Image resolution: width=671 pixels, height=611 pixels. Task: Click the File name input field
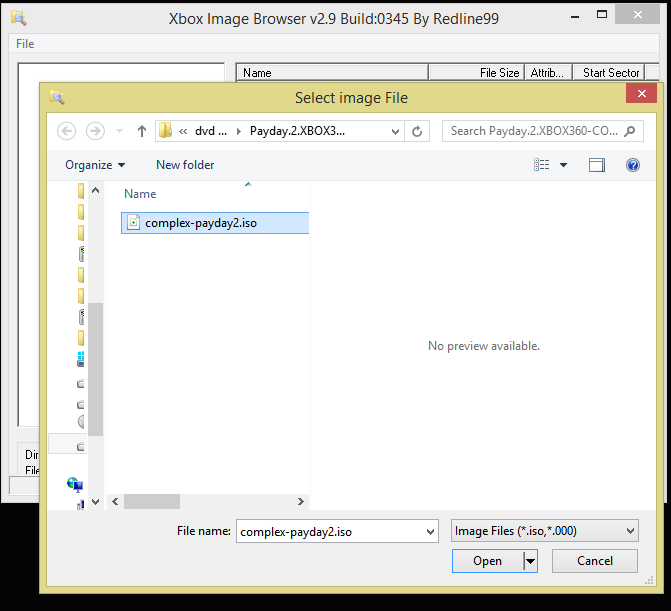point(330,531)
